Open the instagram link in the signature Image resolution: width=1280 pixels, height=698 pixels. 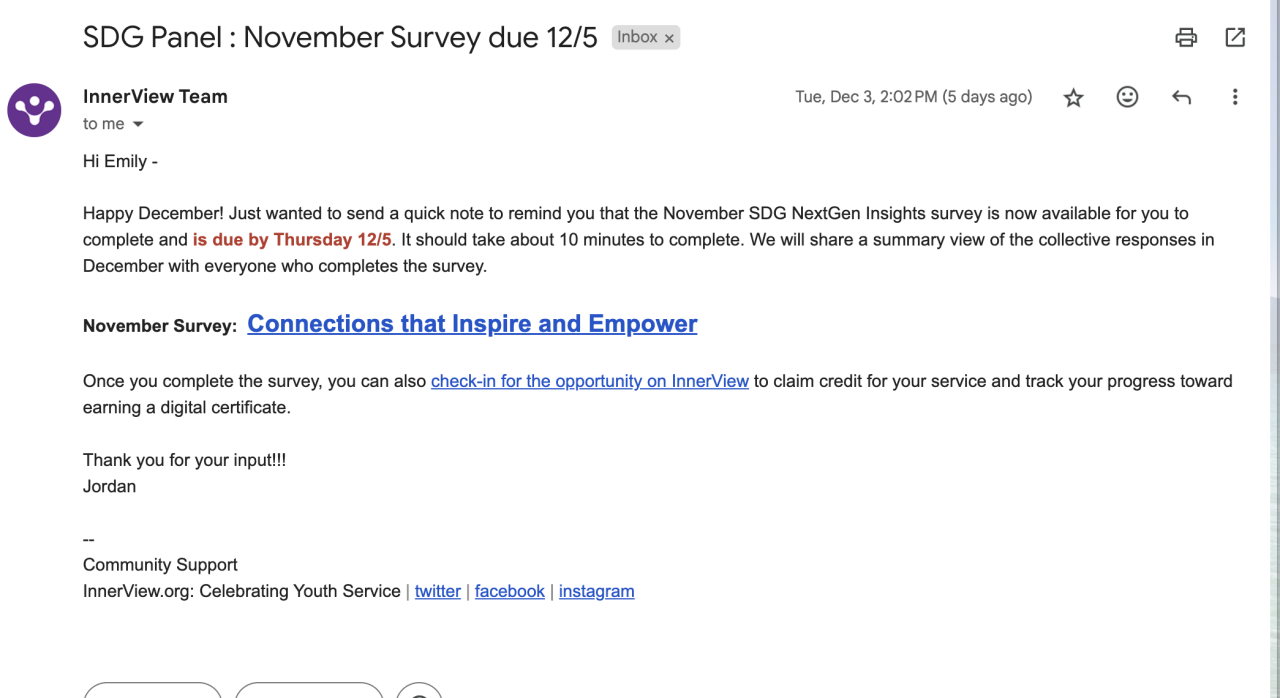596,591
